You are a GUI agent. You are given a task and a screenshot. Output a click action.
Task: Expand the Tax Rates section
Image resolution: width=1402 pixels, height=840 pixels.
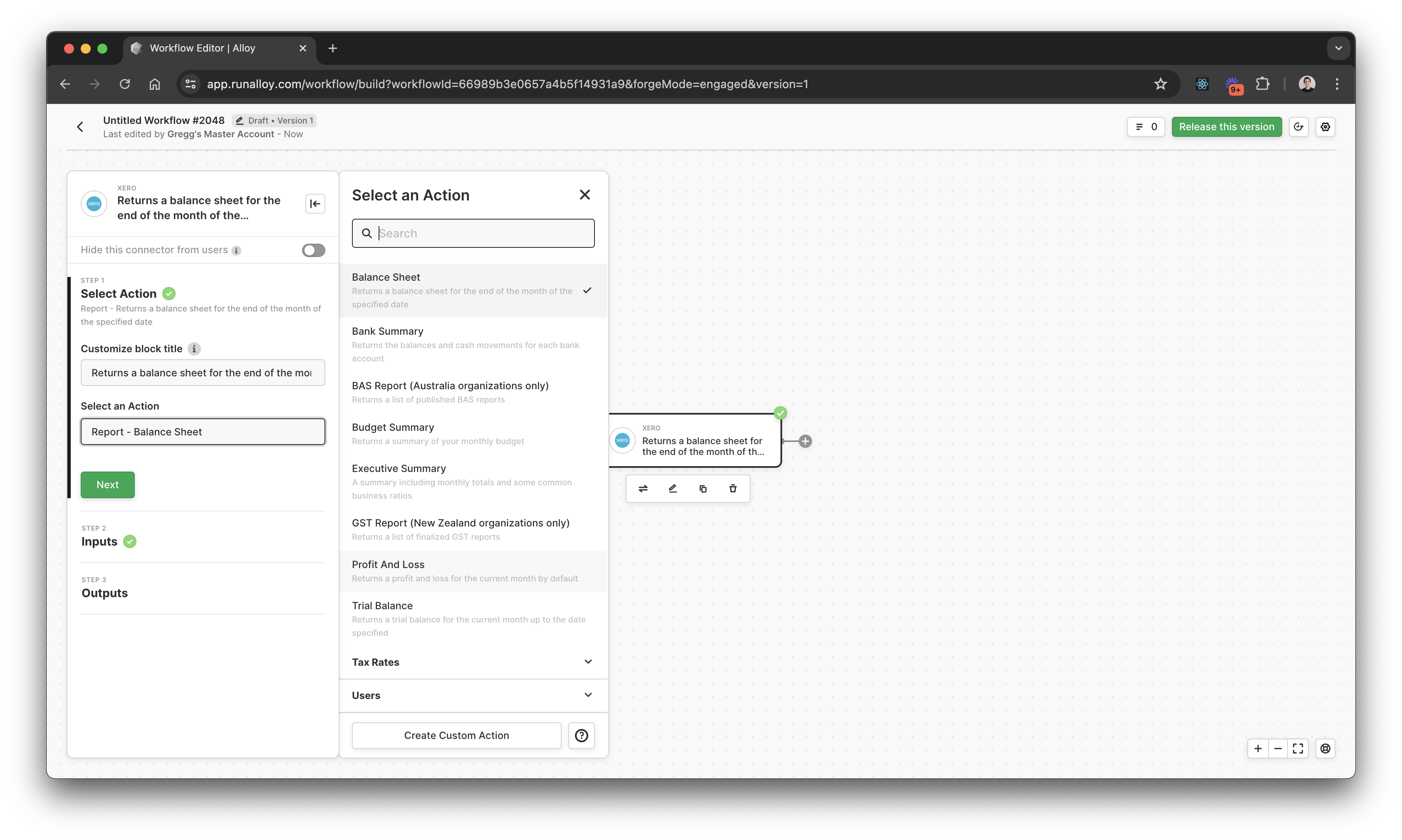472,662
